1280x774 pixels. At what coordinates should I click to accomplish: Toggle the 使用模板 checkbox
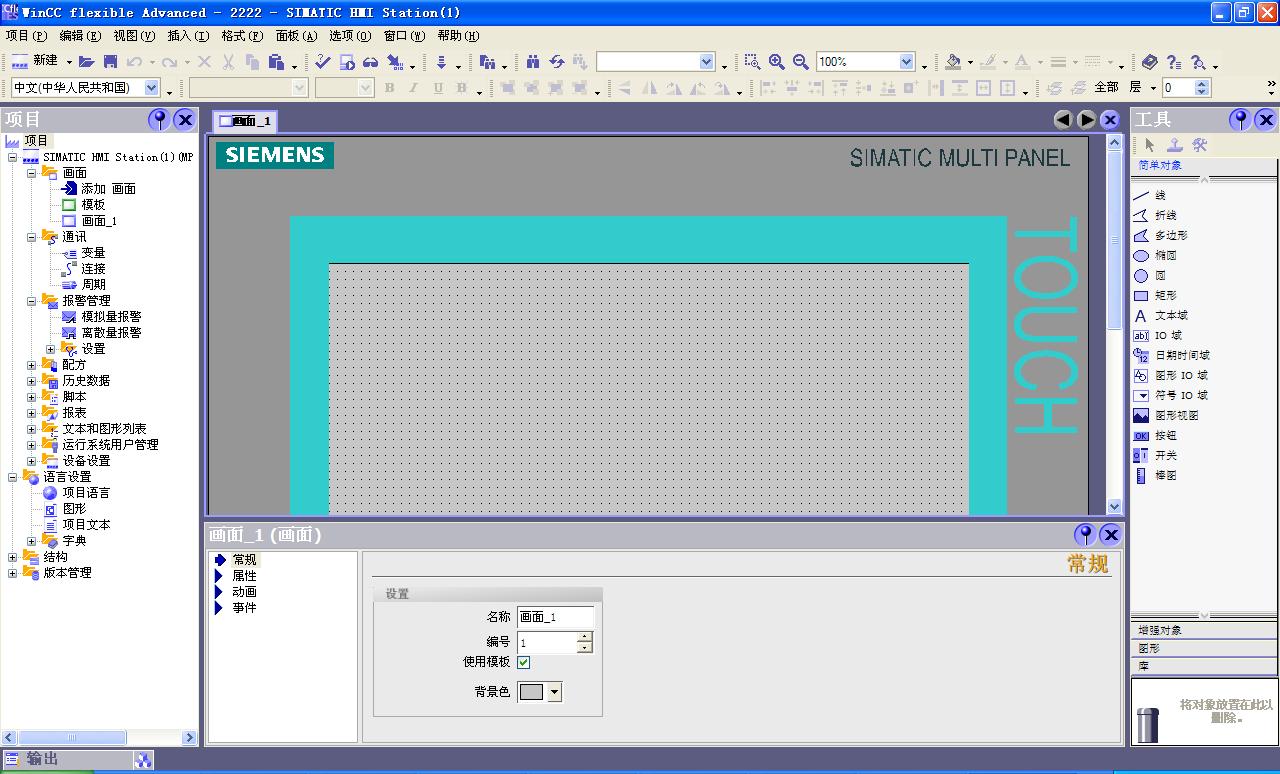[x=524, y=662]
